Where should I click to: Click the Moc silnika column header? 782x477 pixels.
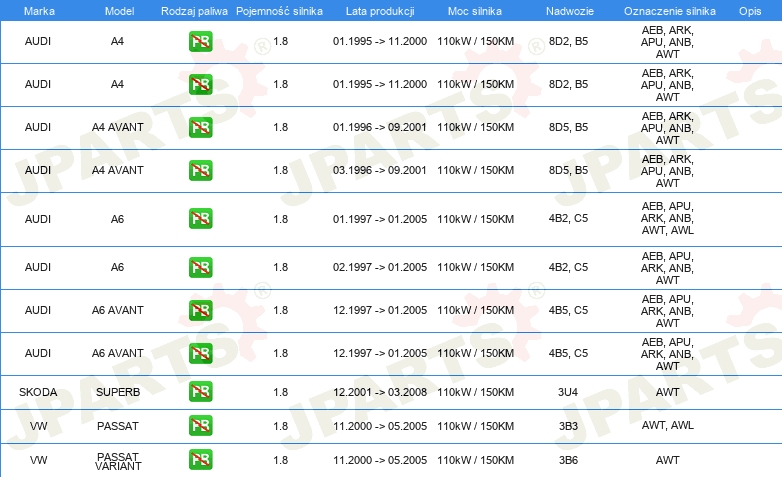[x=475, y=11]
